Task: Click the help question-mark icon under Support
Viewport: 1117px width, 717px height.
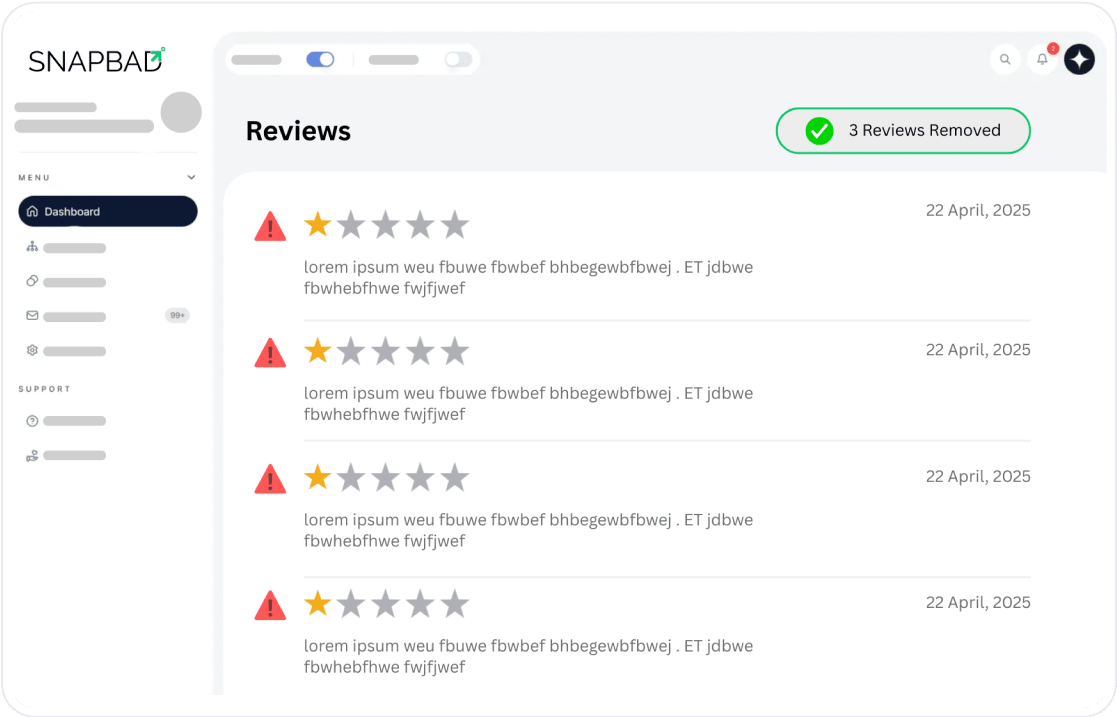Action: 31,420
